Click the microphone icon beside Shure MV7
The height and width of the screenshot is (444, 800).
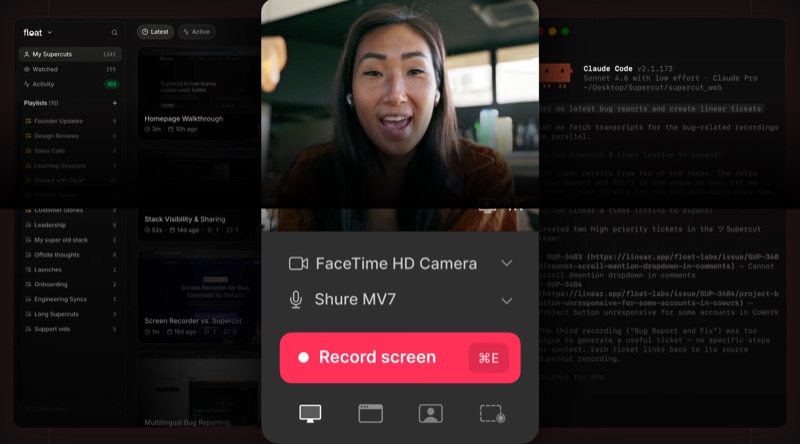tap(296, 300)
